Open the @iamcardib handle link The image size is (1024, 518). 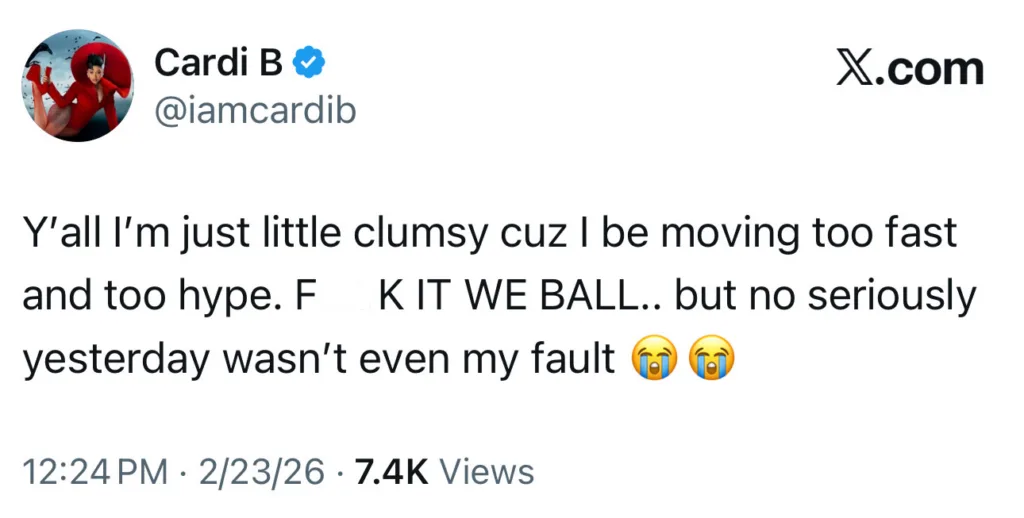click(x=254, y=111)
